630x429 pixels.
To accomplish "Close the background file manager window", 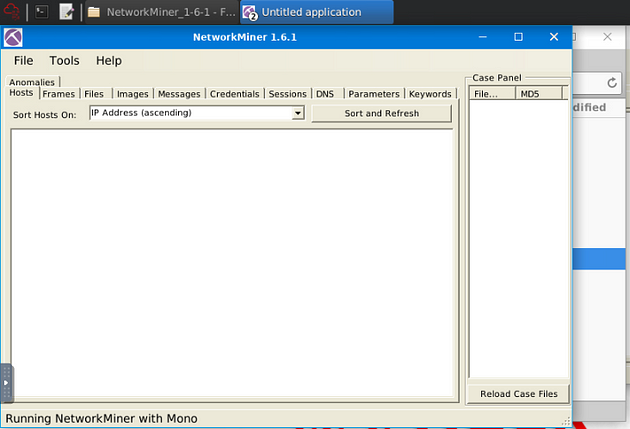I will [x=607, y=37].
